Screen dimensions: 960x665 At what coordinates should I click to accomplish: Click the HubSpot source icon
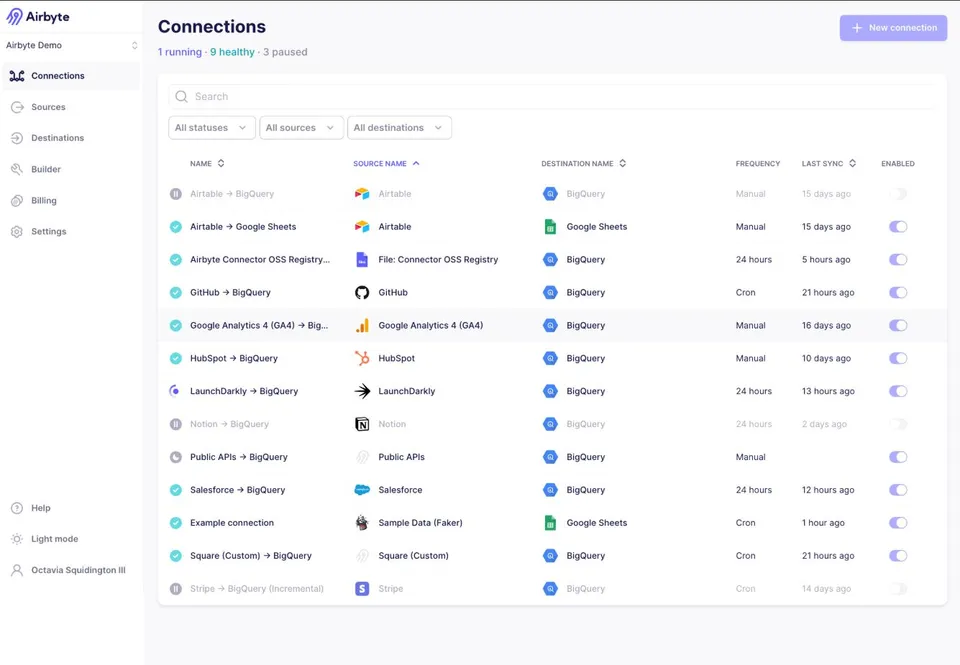coord(362,358)
